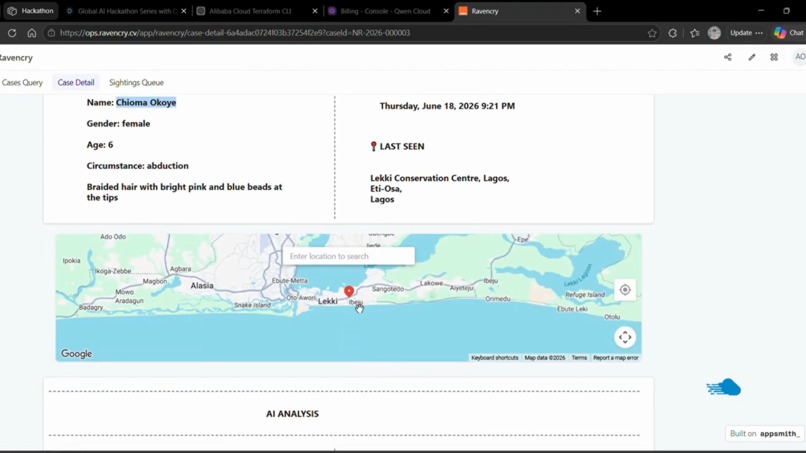
Task: Open the map Terms link
Action: coord(579,357)
